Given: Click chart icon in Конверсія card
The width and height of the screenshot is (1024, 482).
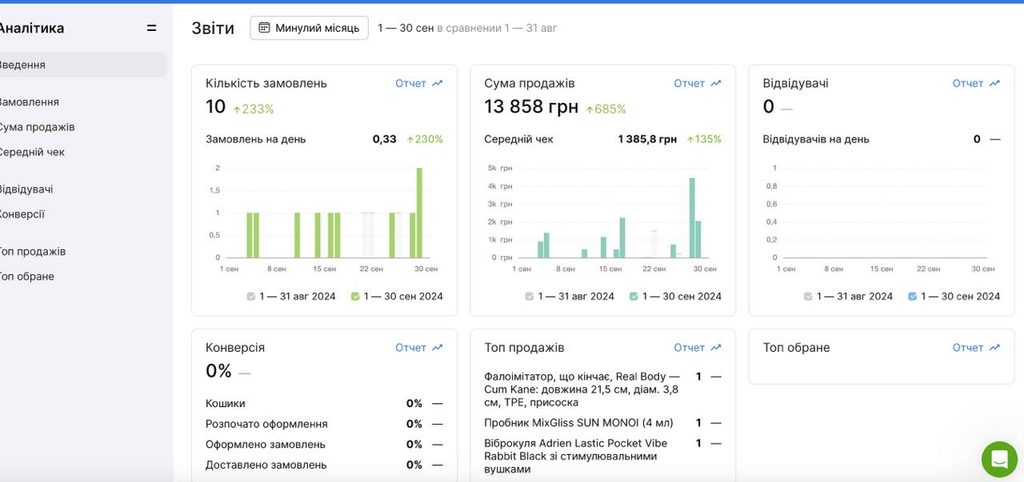Looking at the screenshot, I should 438,347.
